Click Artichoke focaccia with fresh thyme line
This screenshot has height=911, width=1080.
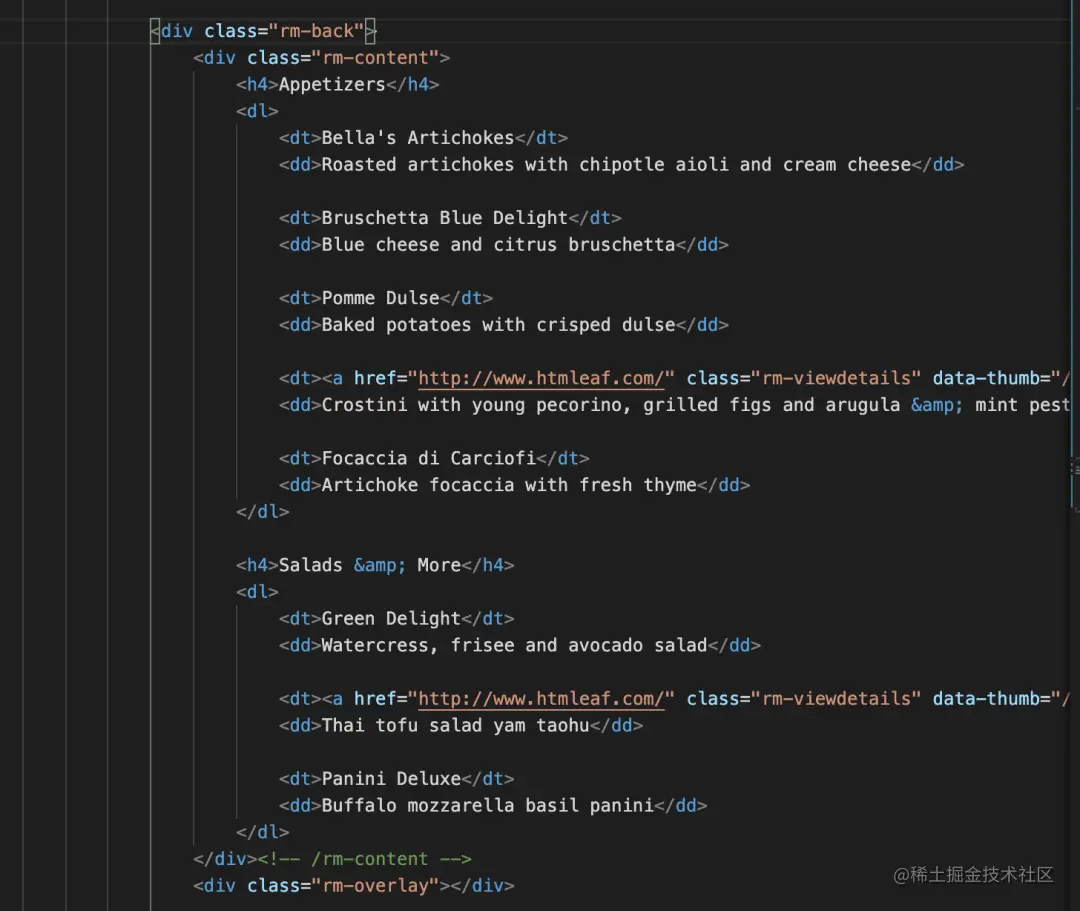[515, 485]
